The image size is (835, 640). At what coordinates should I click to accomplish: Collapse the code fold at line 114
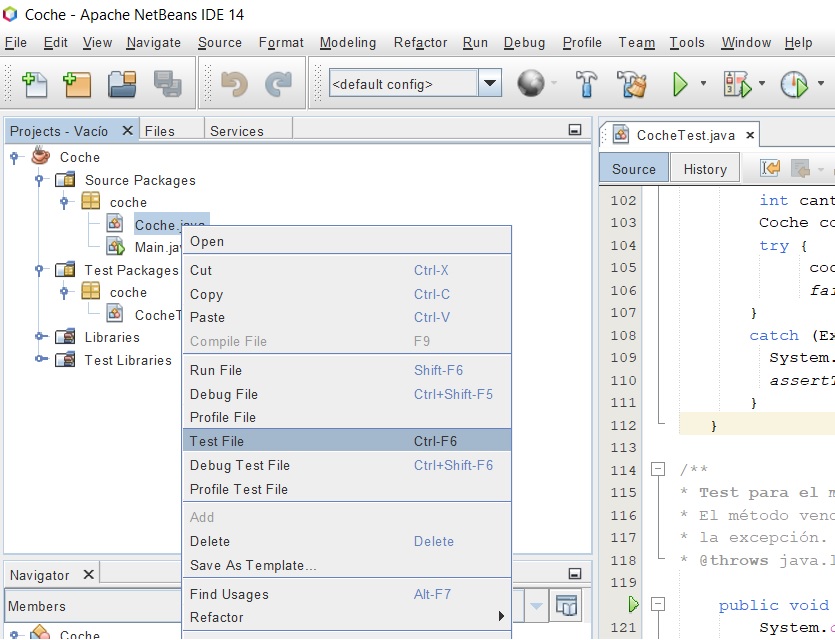tap(658, 470)
